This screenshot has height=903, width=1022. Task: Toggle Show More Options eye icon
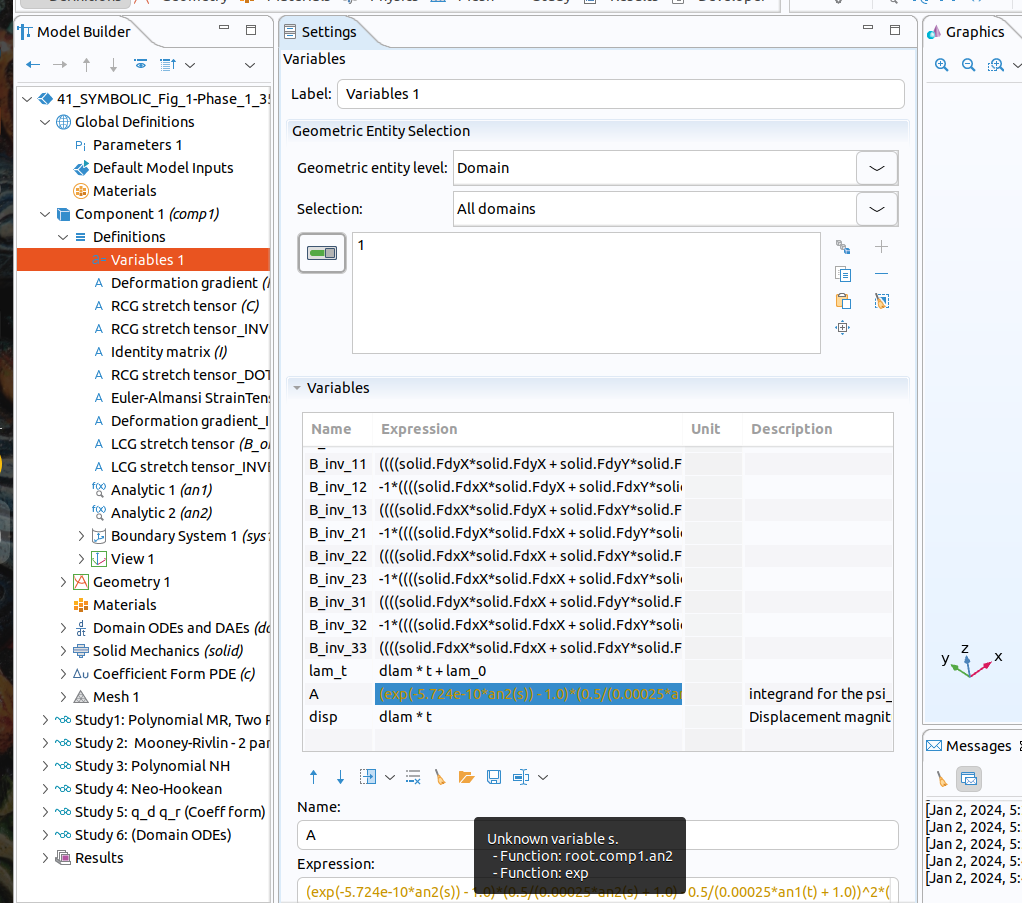(141, 65)
